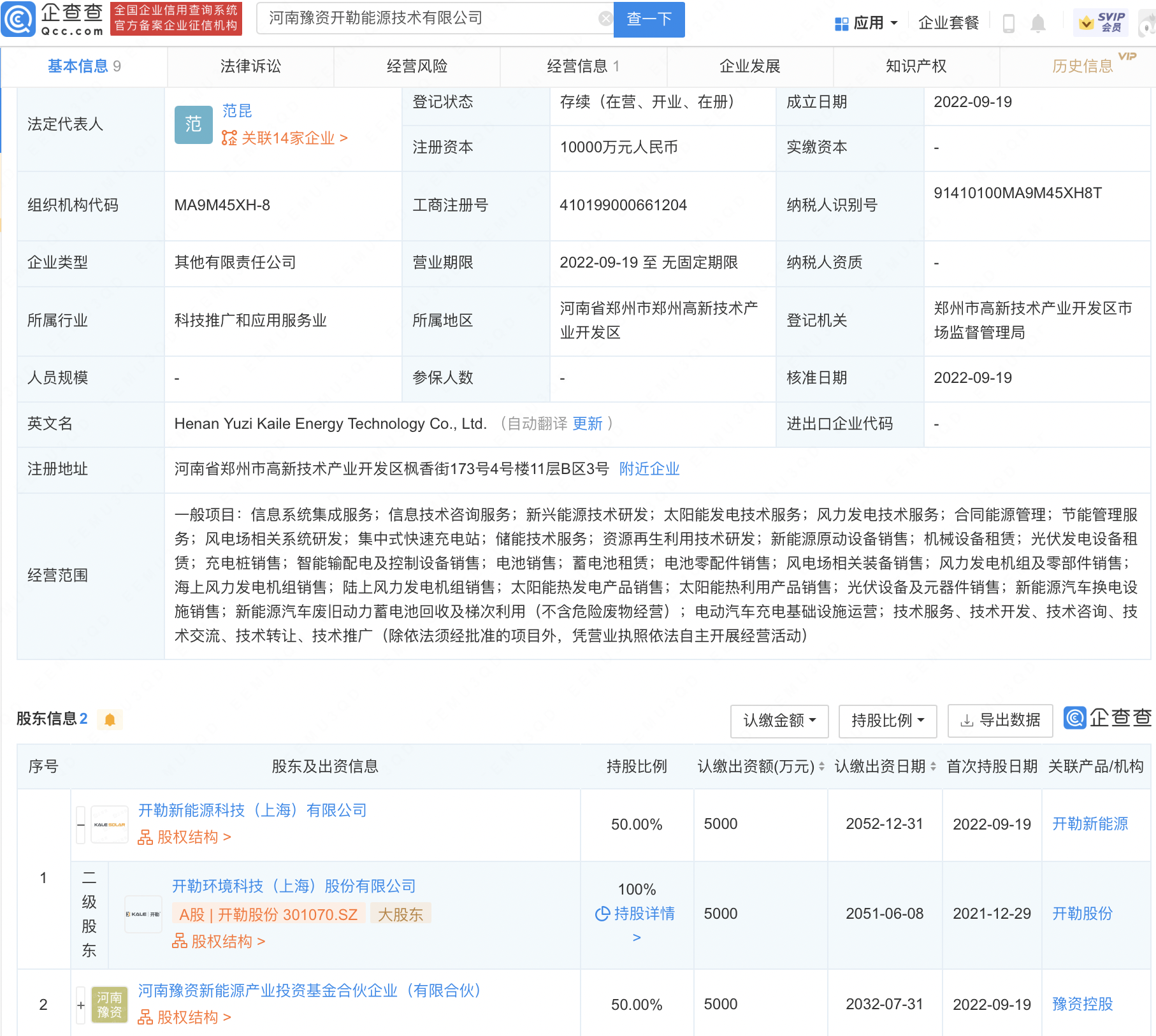The height and width of the screenshot is (1036, 1156).
Task: Sort by 认缴出资额(万元) column
Action: 821,766
